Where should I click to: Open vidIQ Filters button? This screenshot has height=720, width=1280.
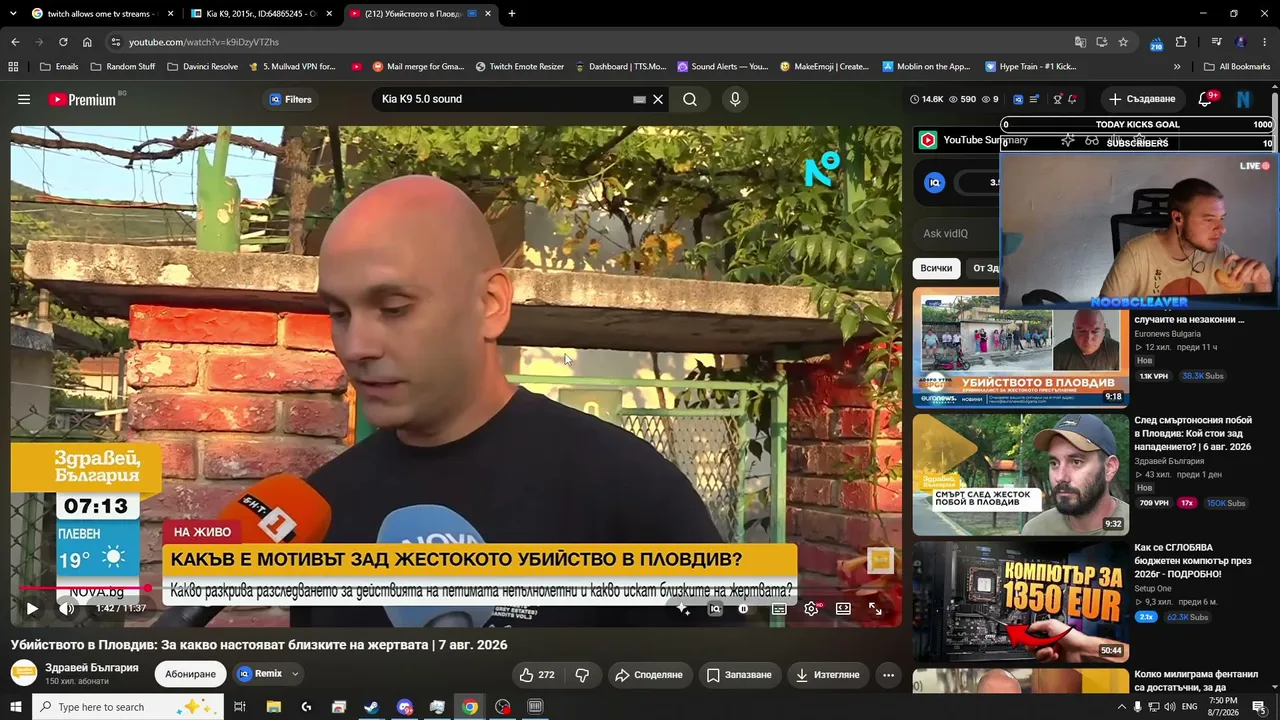point(290,99)
